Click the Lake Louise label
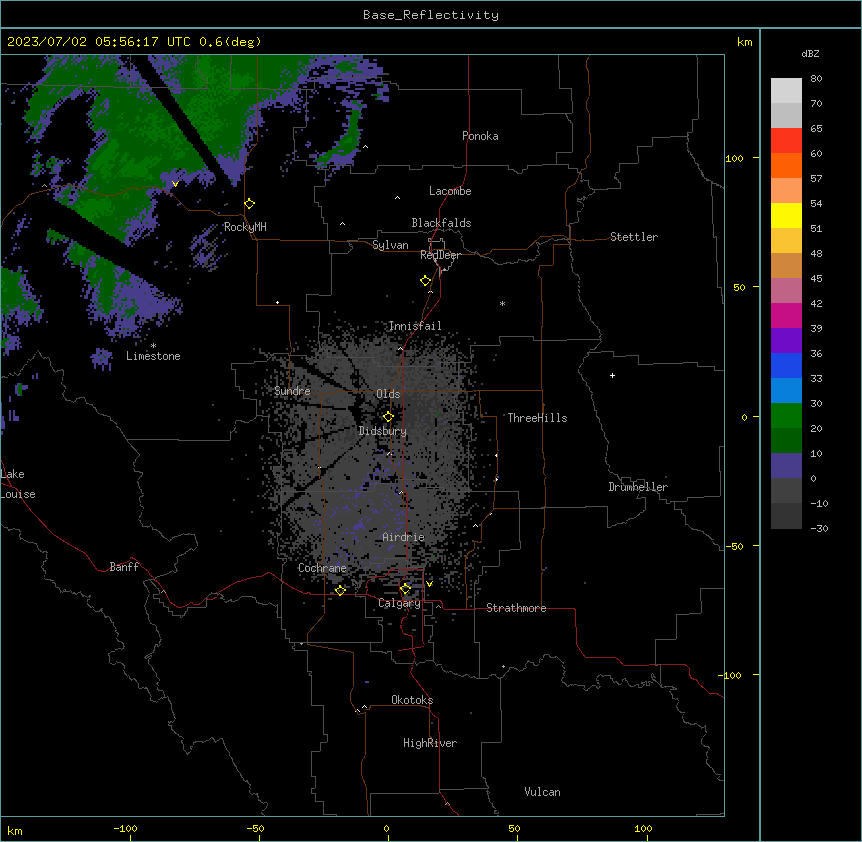Image resolution: width=862 pixels, height=842 pixels. (x=18, y=484)
